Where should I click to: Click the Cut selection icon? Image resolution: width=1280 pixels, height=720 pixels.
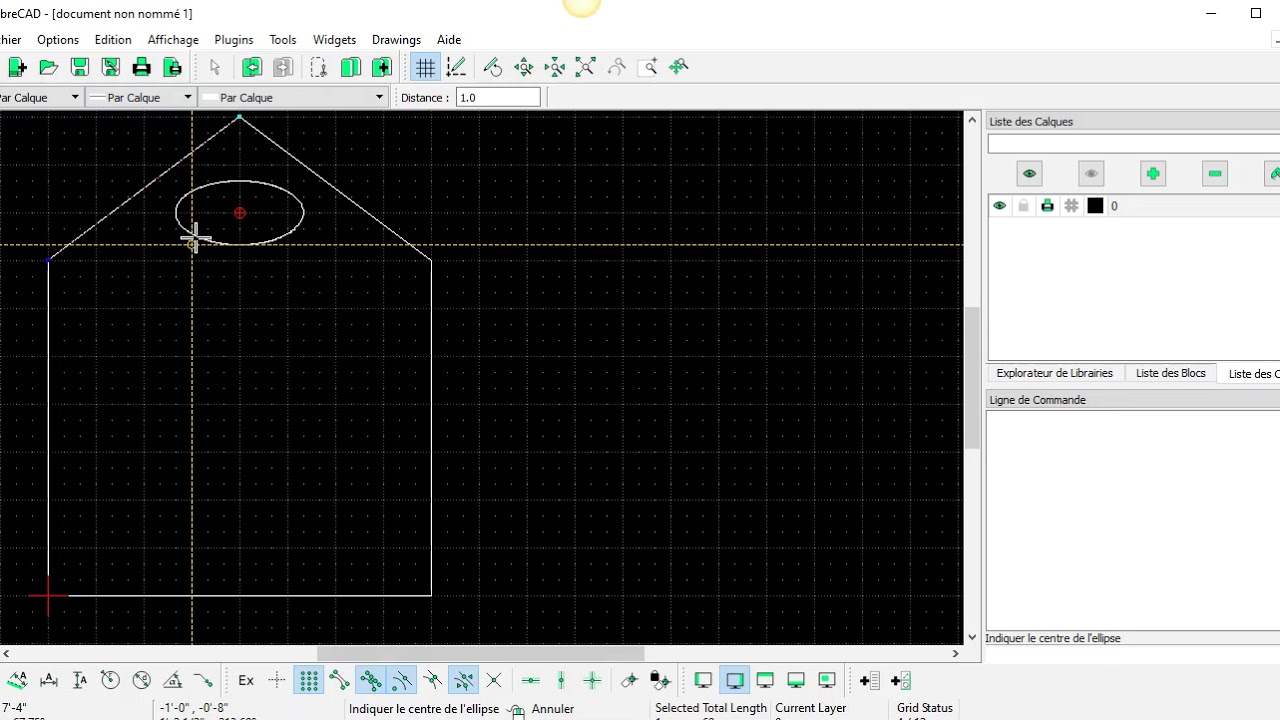point(319,67)
